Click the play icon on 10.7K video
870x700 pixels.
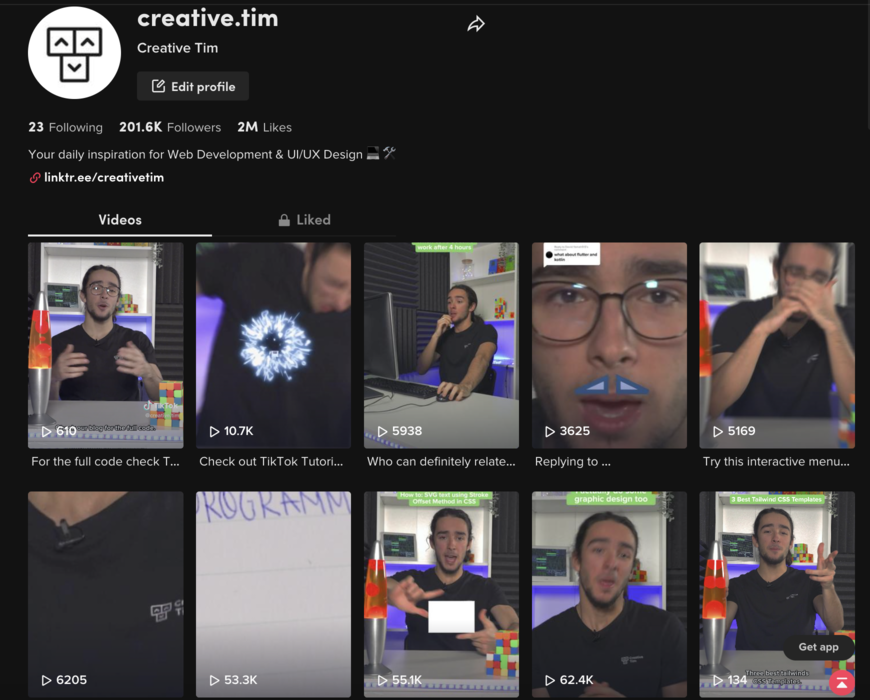pos(214,431)
